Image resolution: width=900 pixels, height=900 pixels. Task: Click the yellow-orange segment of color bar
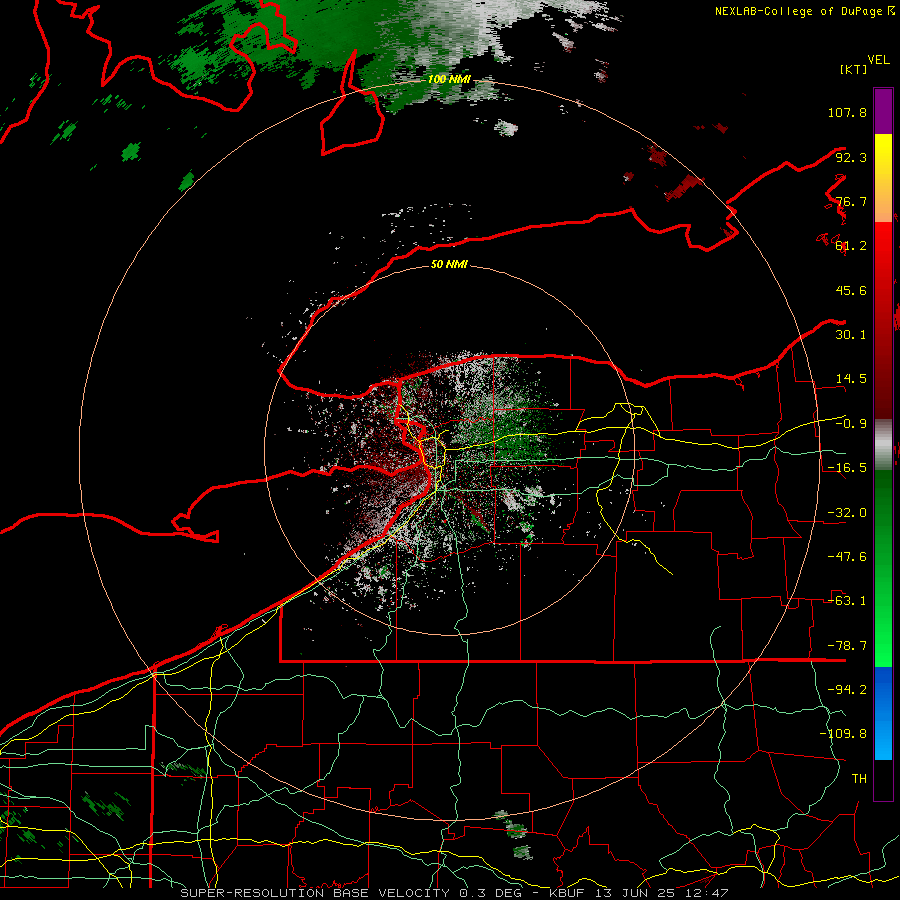[x=883, y=178]
